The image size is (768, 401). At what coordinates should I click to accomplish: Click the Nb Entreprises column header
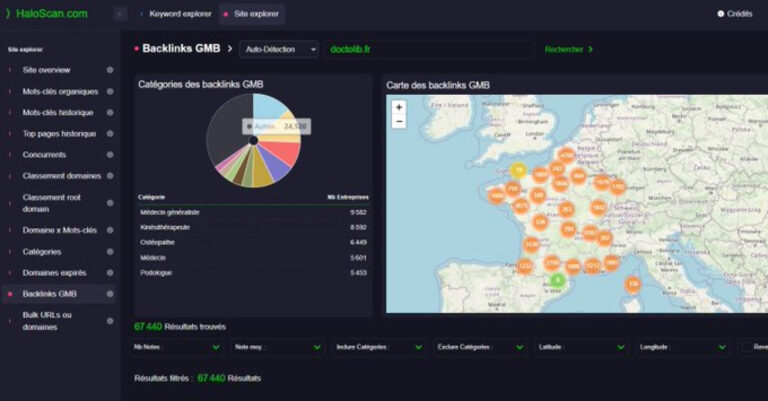point(348,197)
